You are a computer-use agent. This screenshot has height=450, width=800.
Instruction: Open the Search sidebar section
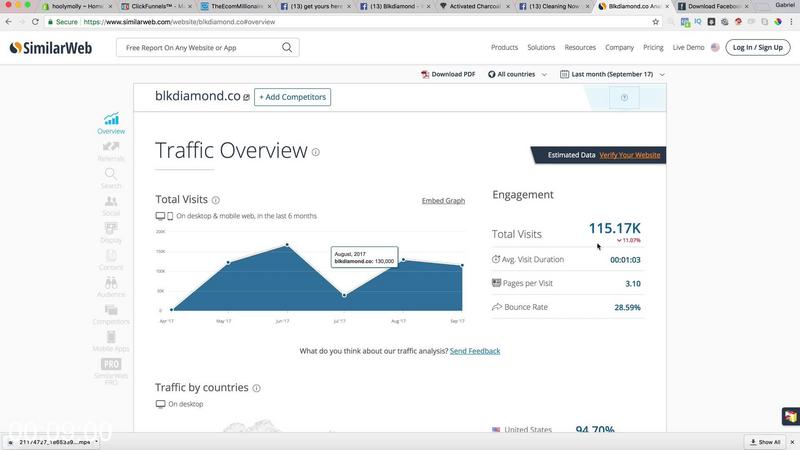pos(111,179)
